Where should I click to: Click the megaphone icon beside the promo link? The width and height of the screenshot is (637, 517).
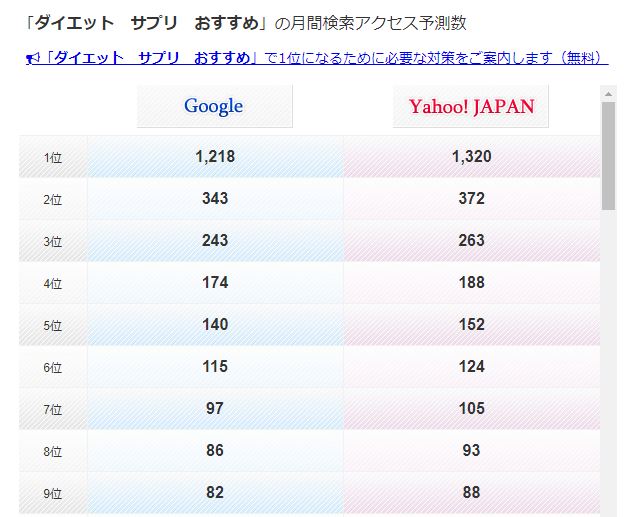pos(32,59)
